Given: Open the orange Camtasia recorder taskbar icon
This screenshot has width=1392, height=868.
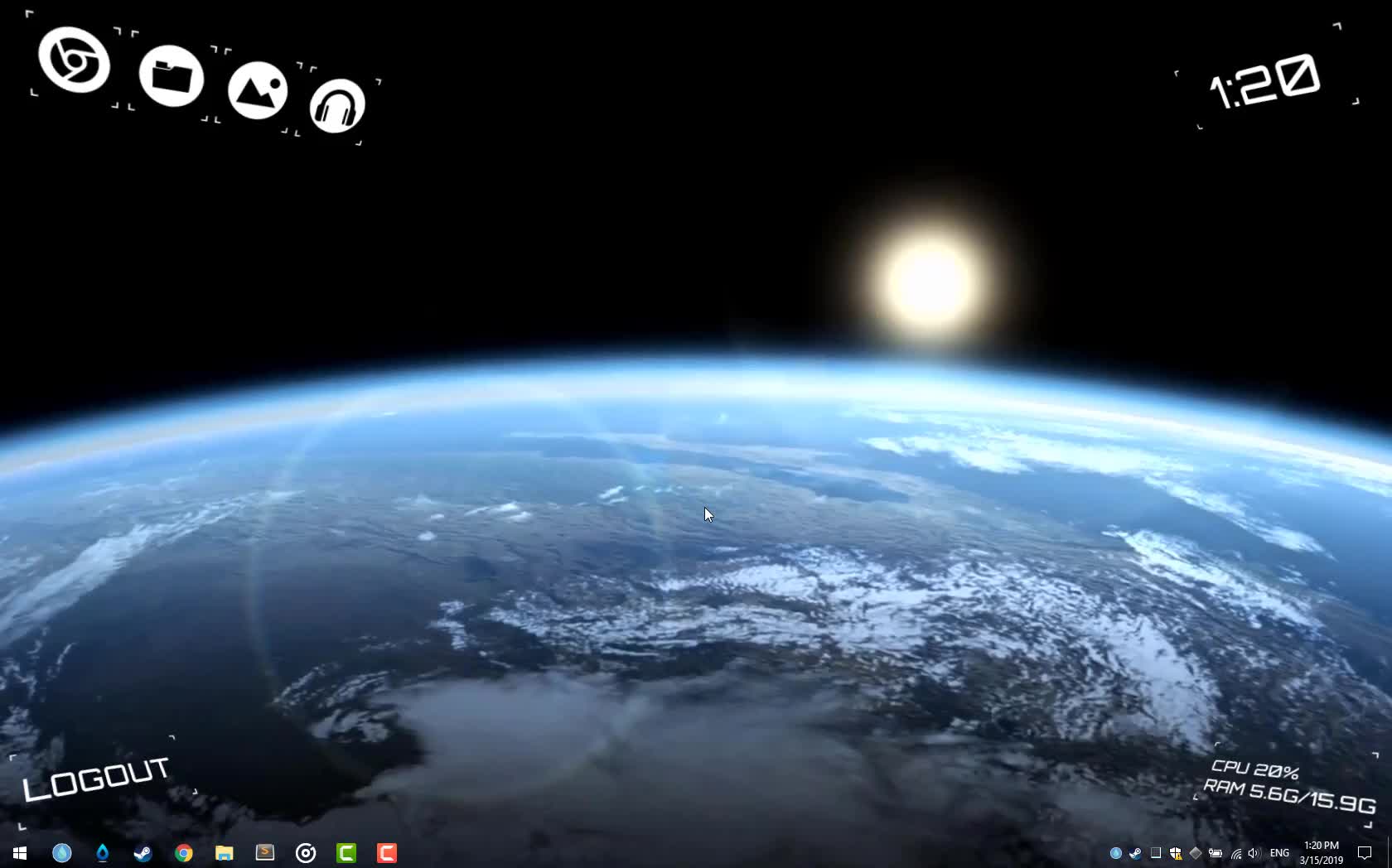Looking at the screenshot, I should [x=387, y=853].
